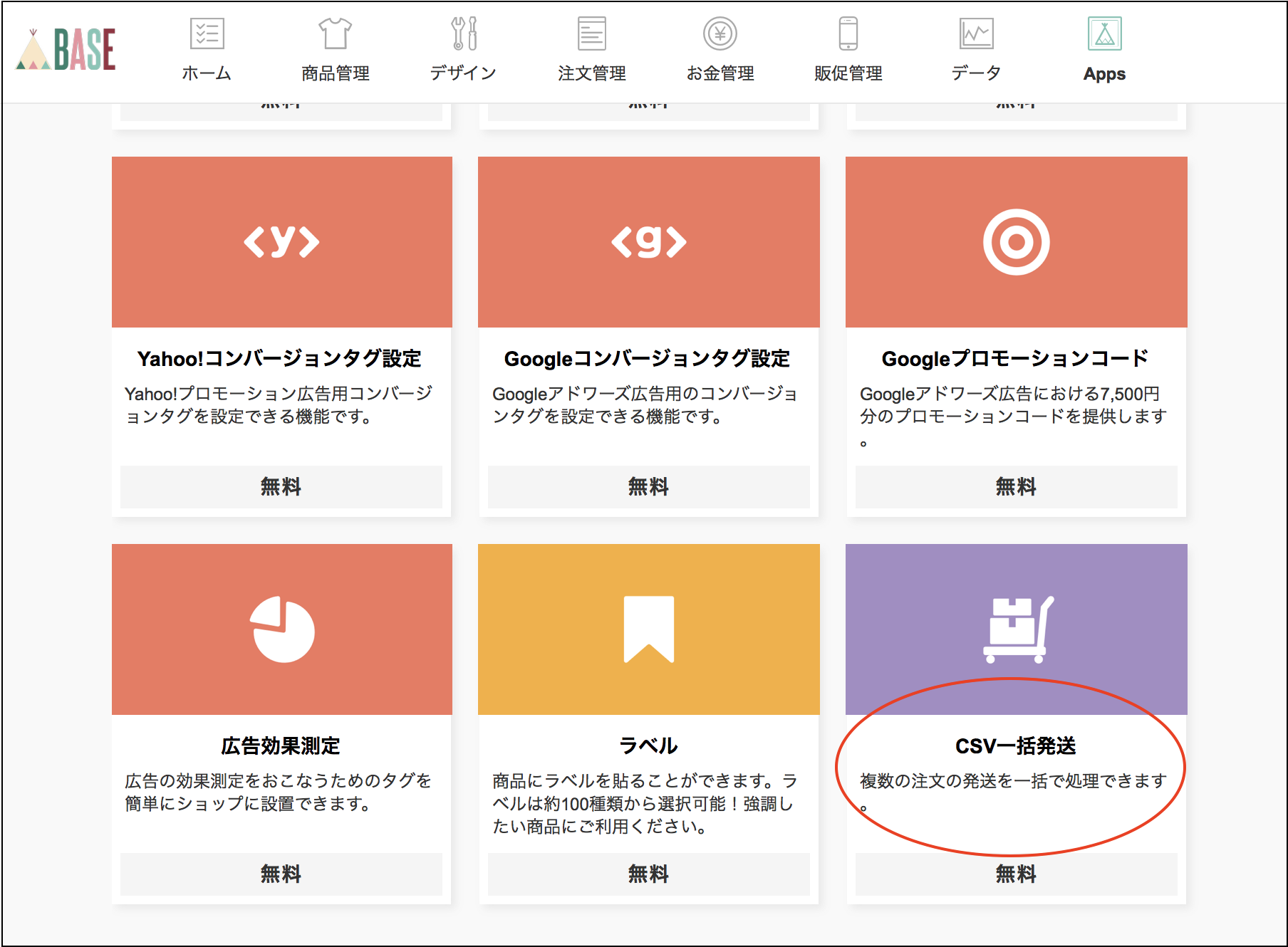
Task: Click the Google <g> tag icon
Action: tap(648, 242)
